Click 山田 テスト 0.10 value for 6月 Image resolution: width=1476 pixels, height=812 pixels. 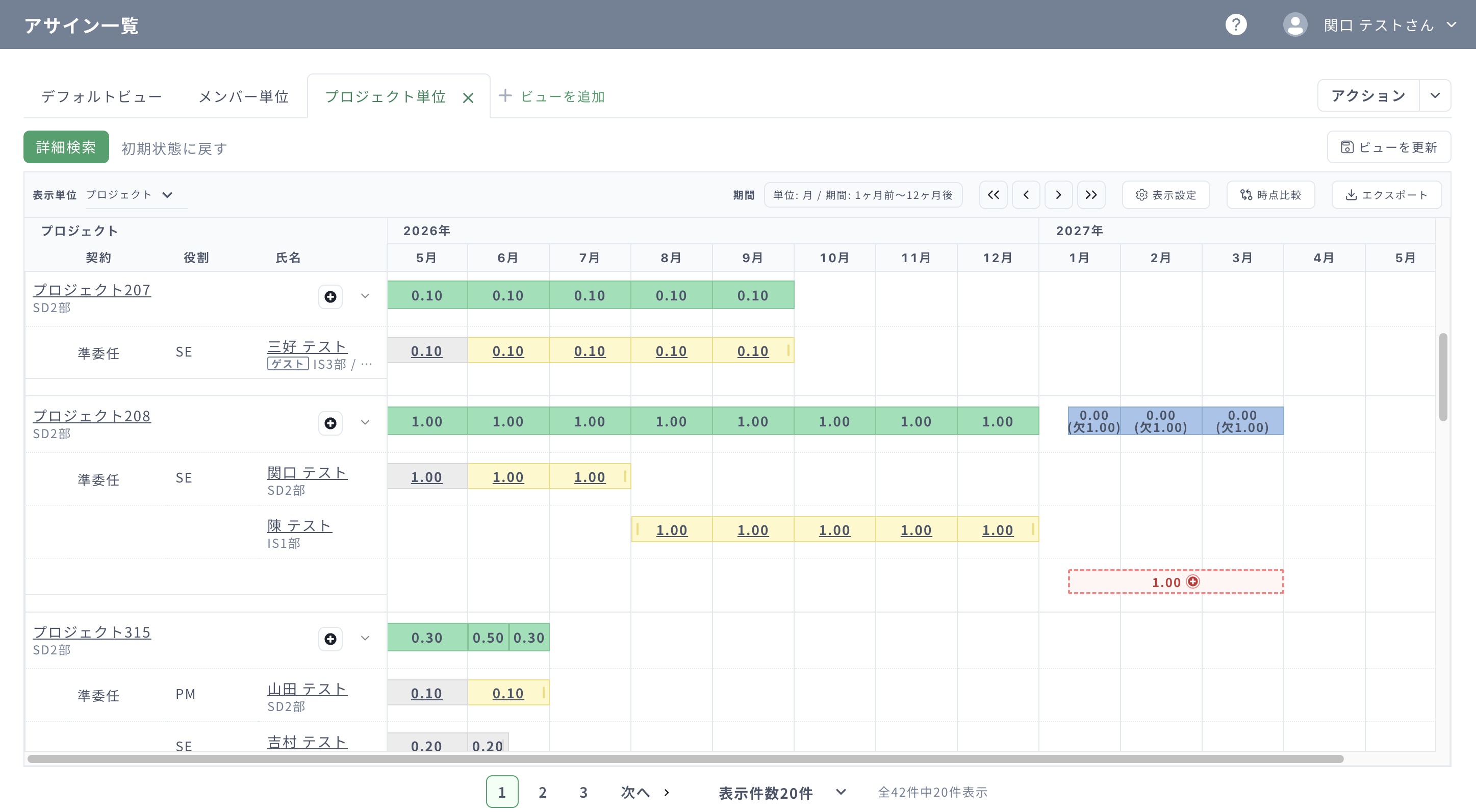click(507, 693)
